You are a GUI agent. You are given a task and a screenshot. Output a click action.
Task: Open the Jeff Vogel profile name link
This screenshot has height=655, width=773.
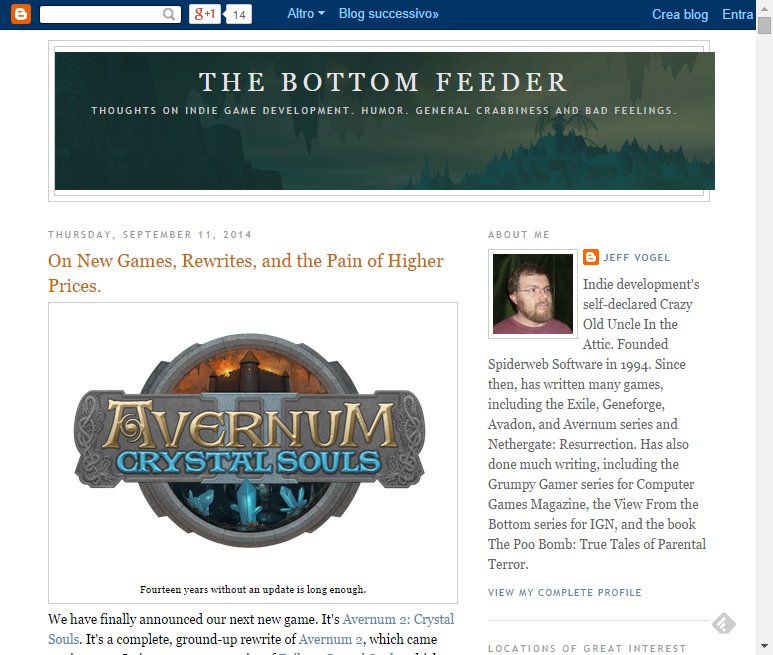tap(636, 258)
